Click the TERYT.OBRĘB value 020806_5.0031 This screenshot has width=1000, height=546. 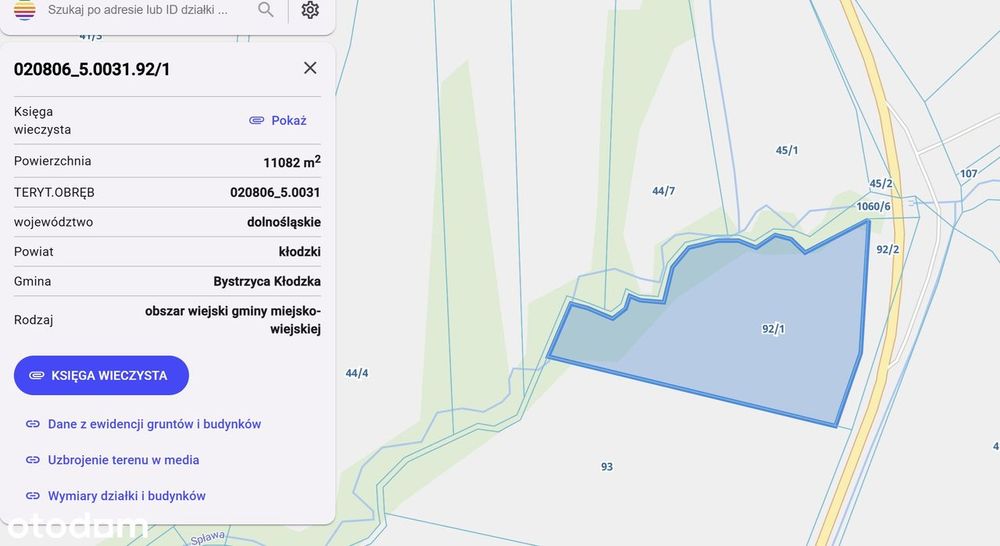pyautogui.click(x=276, y=192)
